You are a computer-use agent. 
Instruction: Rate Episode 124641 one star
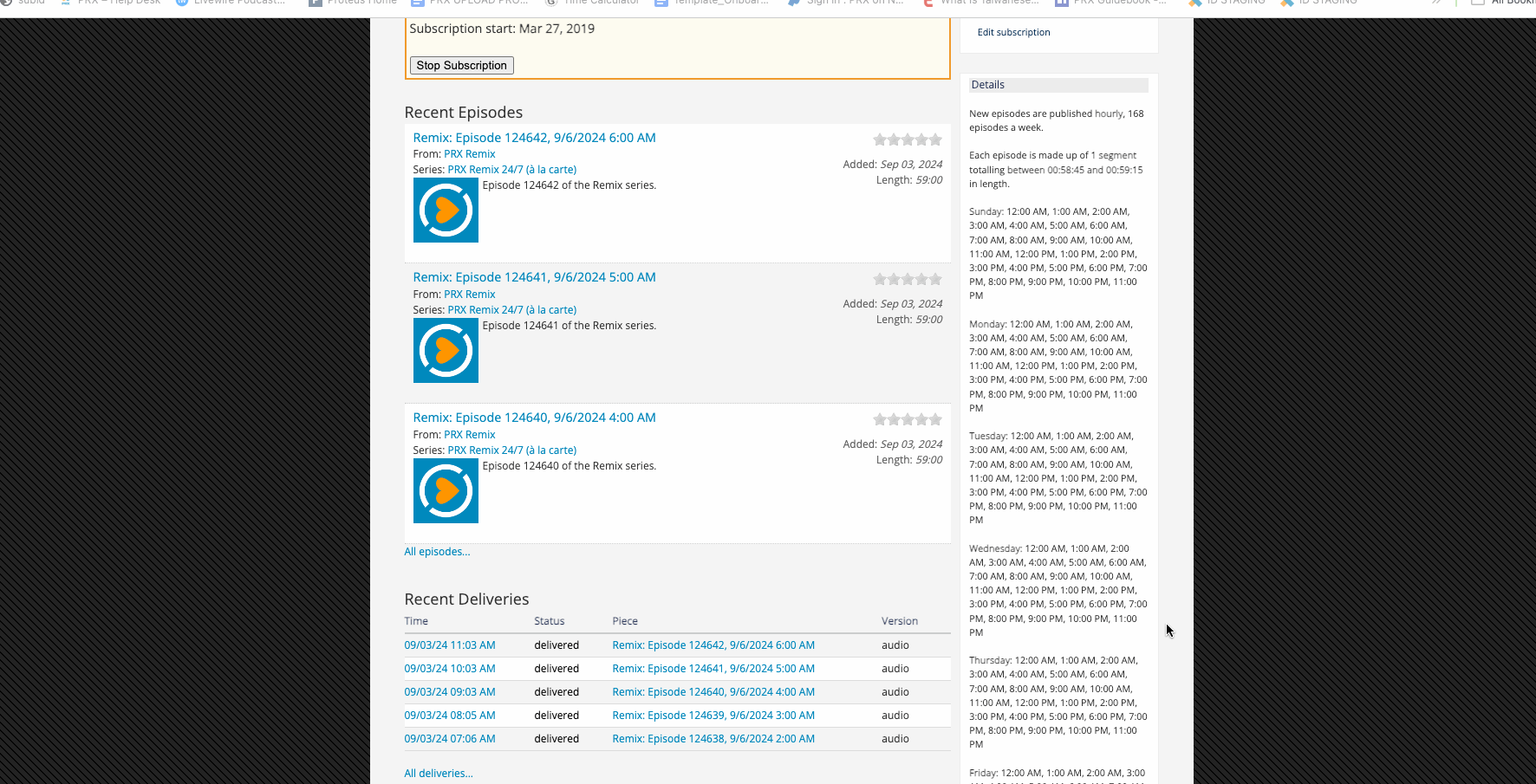[x=879, y=279]
